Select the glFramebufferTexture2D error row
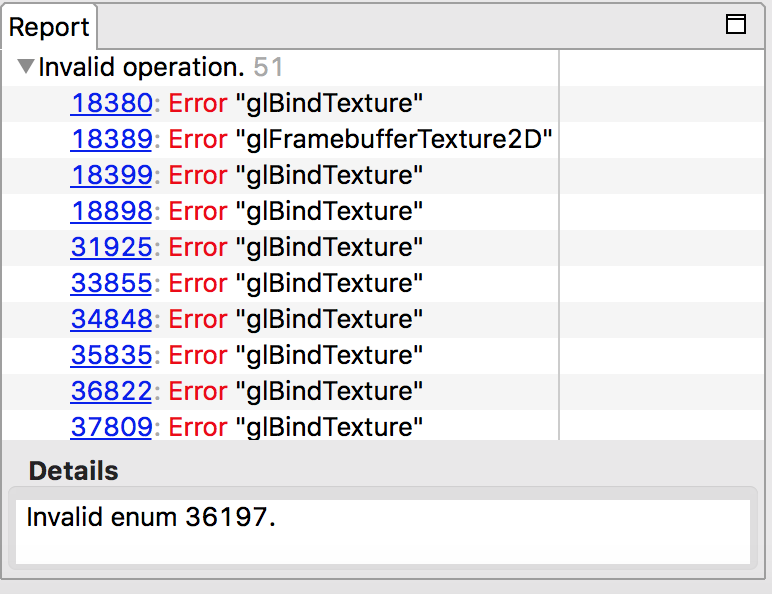This screenshot has width=772, height=594. [395, 139]
